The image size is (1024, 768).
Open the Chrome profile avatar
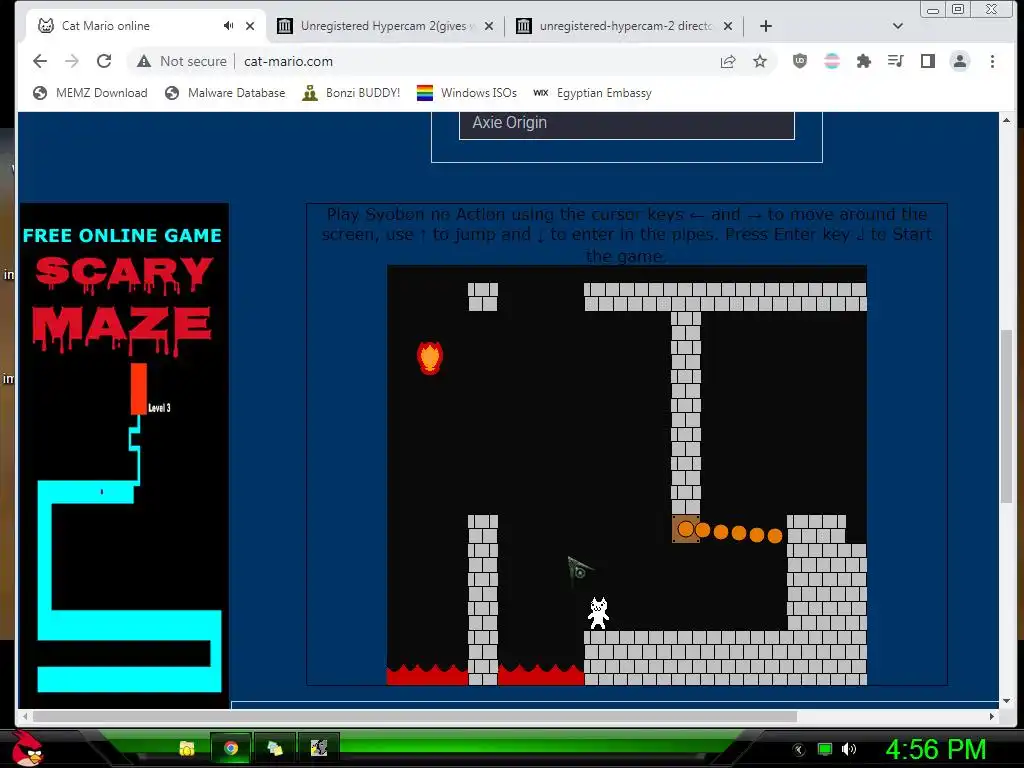[x=960, y=61]
